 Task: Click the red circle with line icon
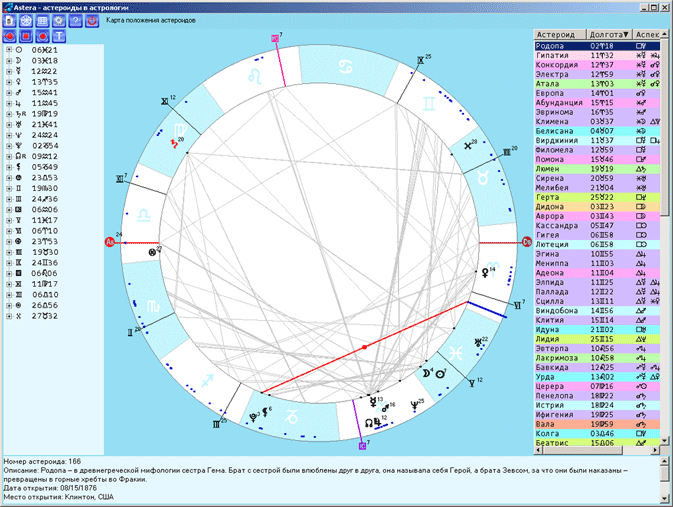[x=10, y=36]
